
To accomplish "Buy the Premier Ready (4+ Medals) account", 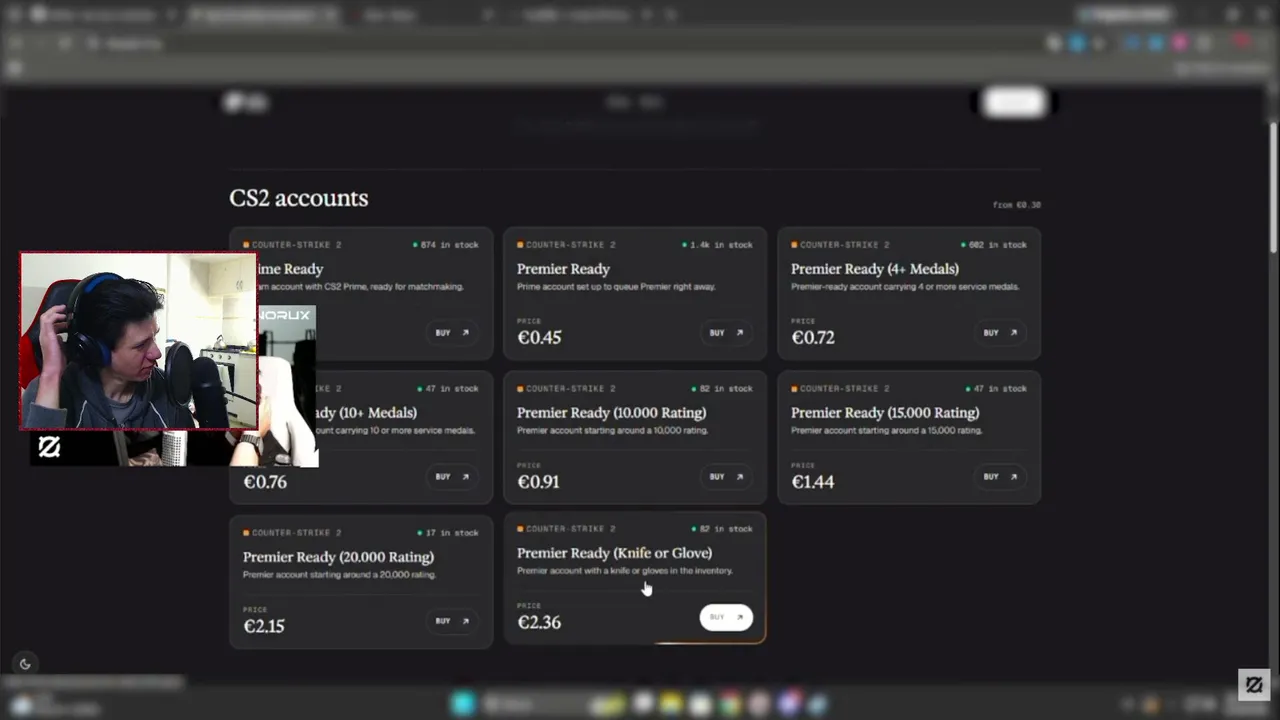I will [1000, 333].
